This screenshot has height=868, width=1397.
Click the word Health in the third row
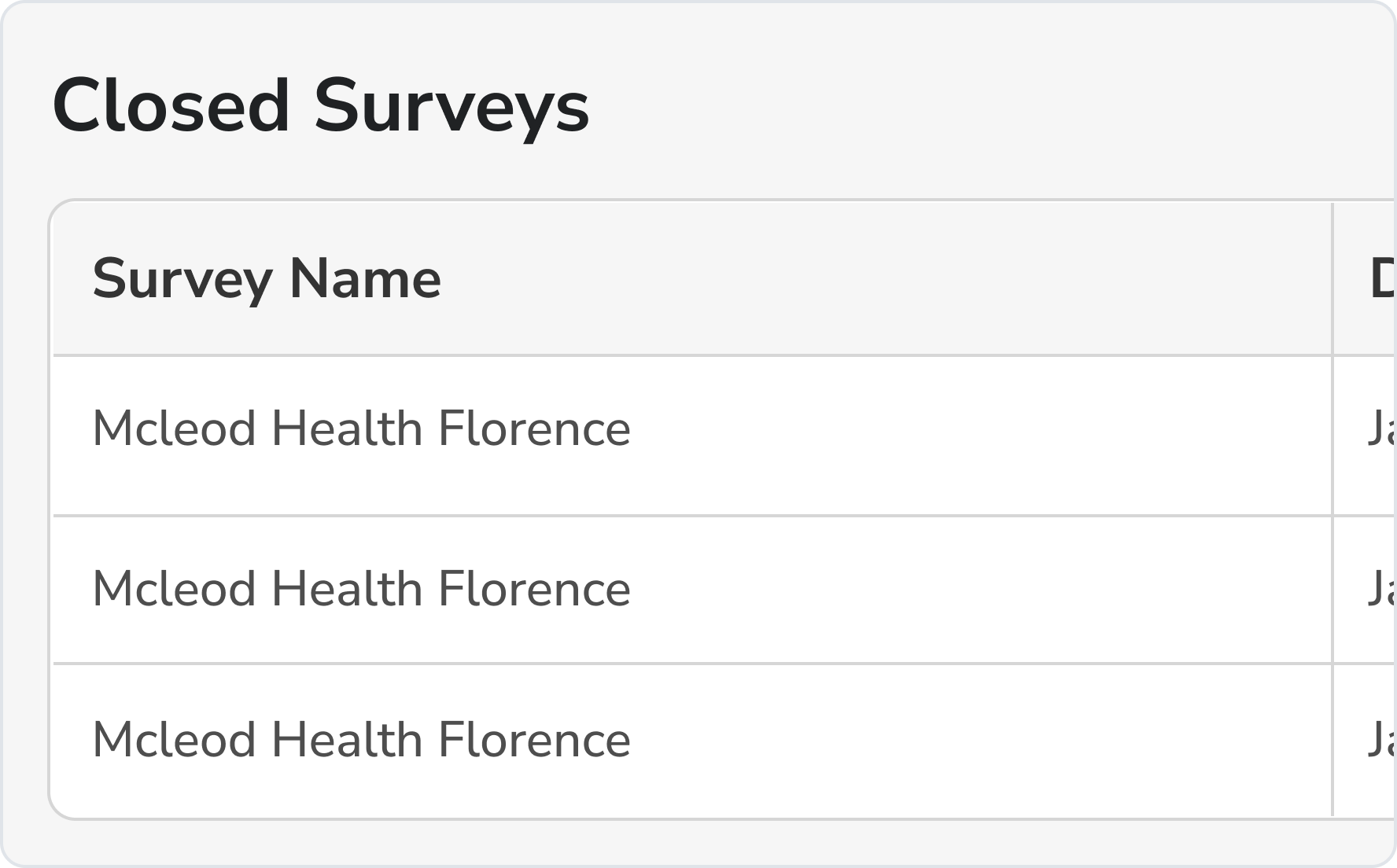pyautogui.click(x=347, y=740)
